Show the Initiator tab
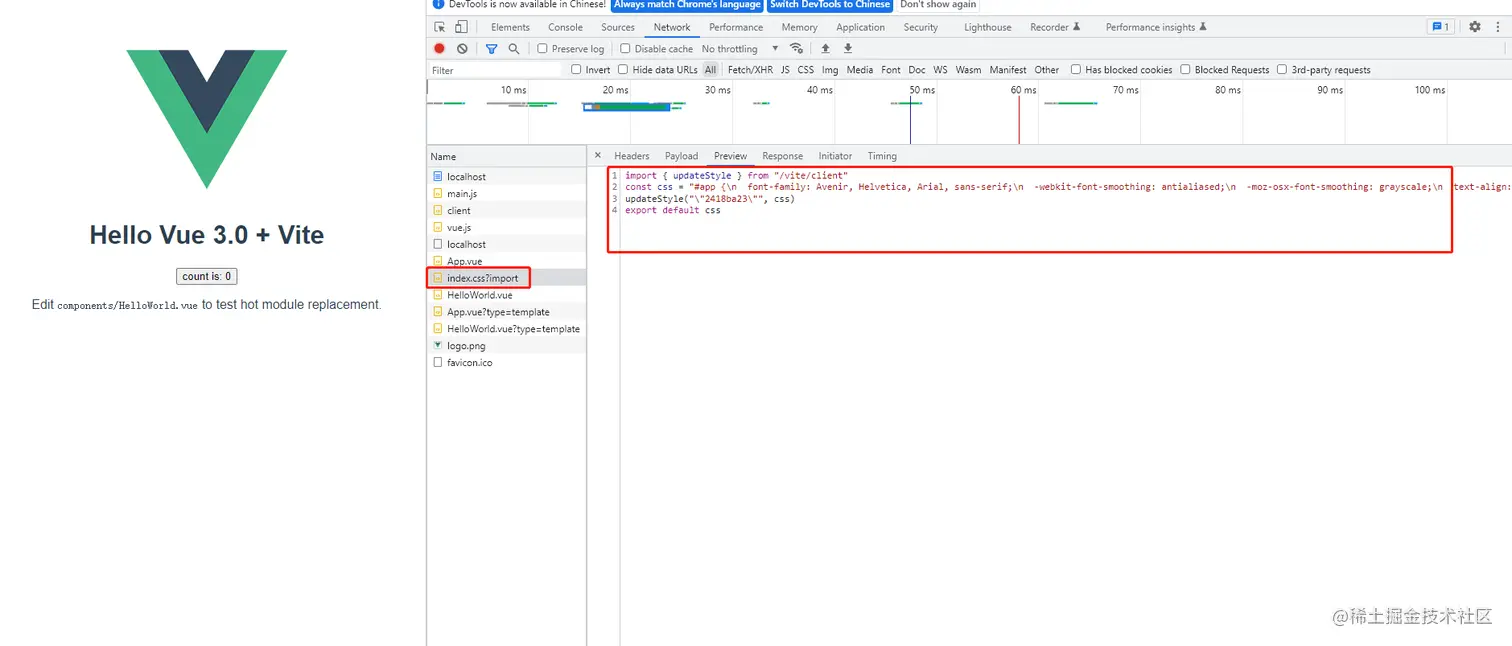 pyautogui.click(x=835, y=155)
